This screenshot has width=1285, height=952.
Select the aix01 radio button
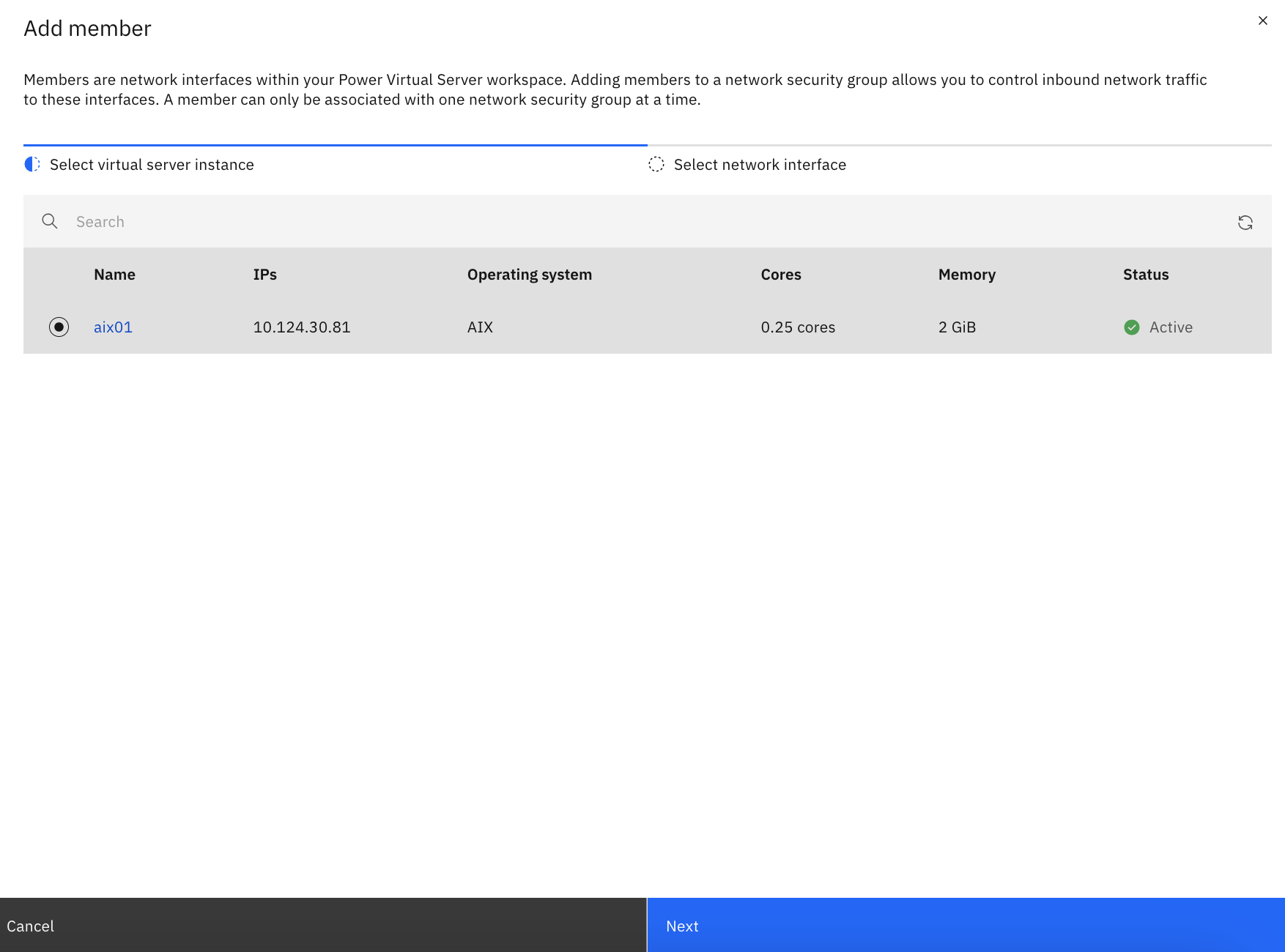pyautogui.click(x=59, y=327)
